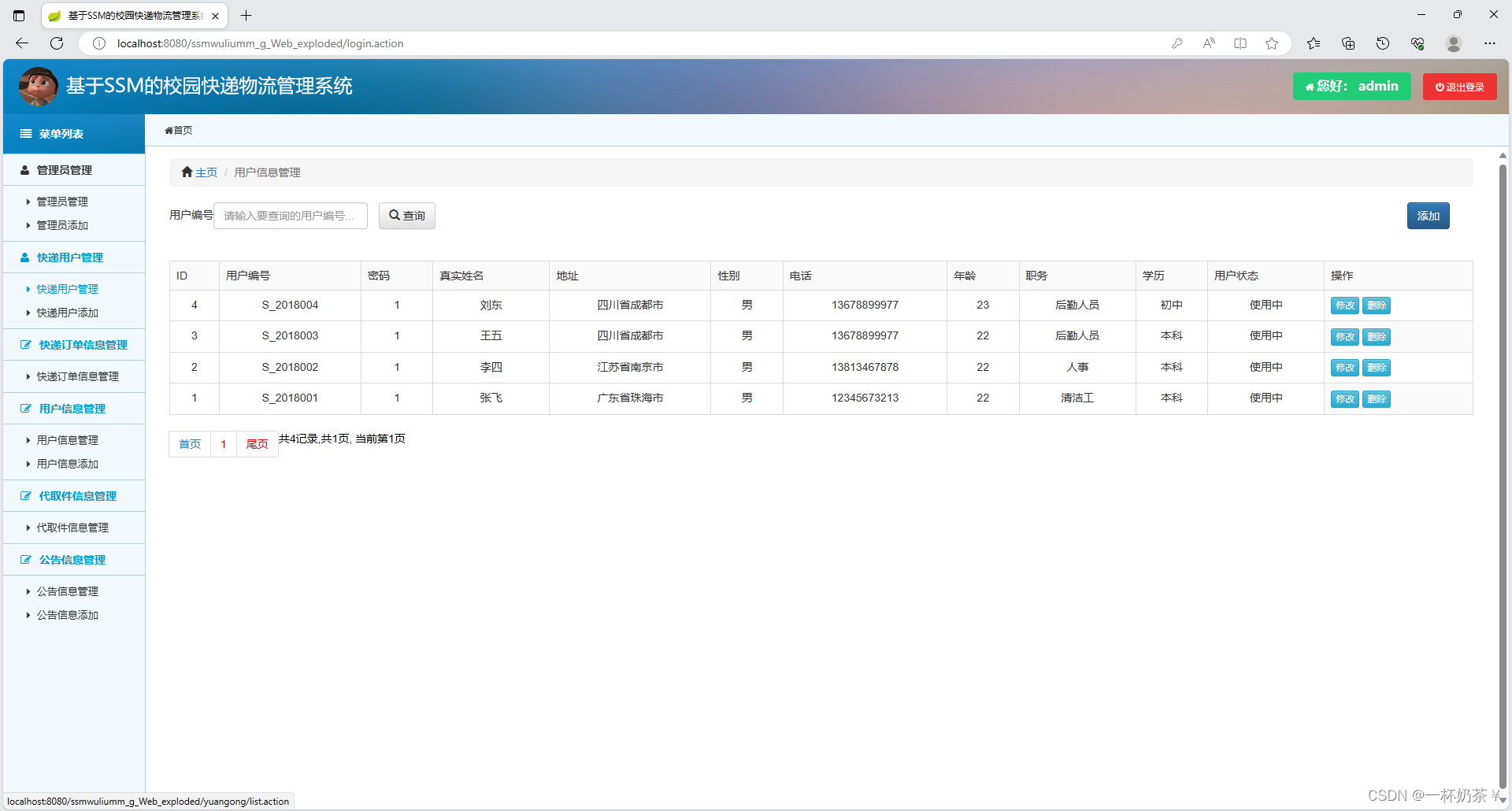This screenshot has width=1512, height=811.
Task: Open browser settings and more menu
Action: pos(1490,43)
